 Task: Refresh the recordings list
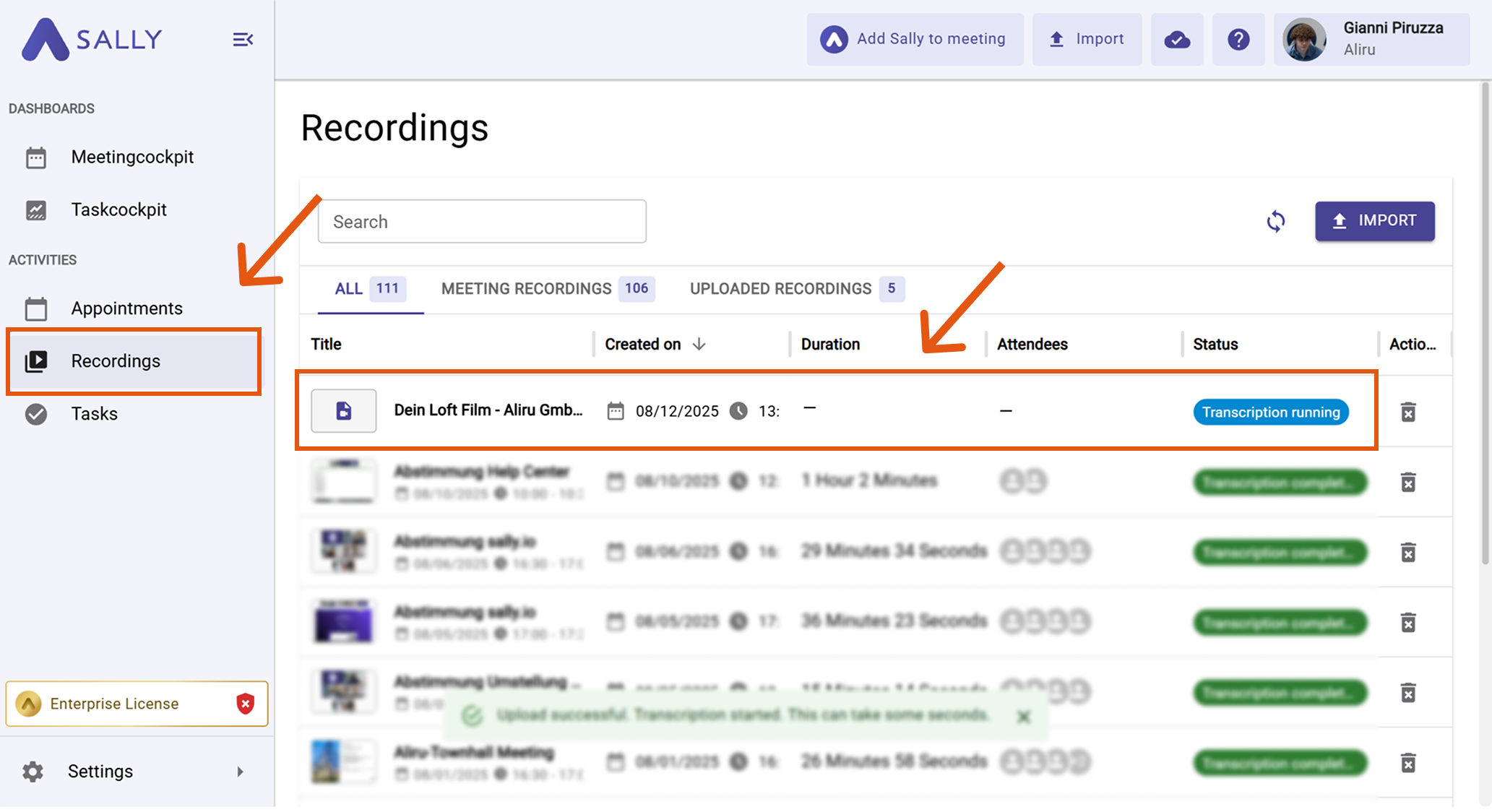tap(1276, 221)
